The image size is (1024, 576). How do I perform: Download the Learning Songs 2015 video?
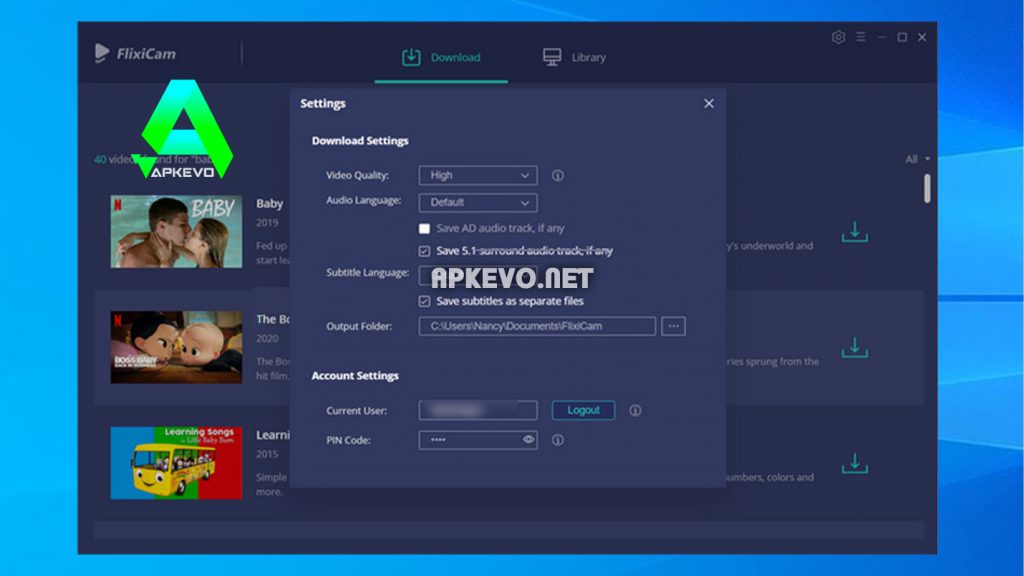855,463
